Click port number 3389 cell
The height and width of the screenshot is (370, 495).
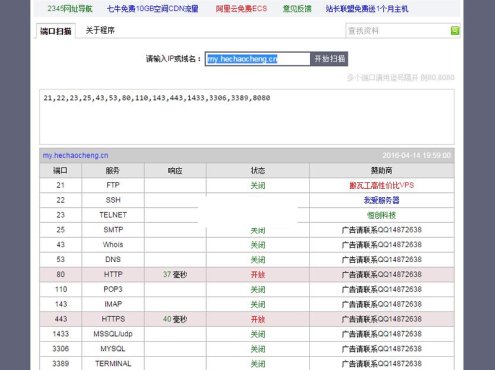click(60, 363)
